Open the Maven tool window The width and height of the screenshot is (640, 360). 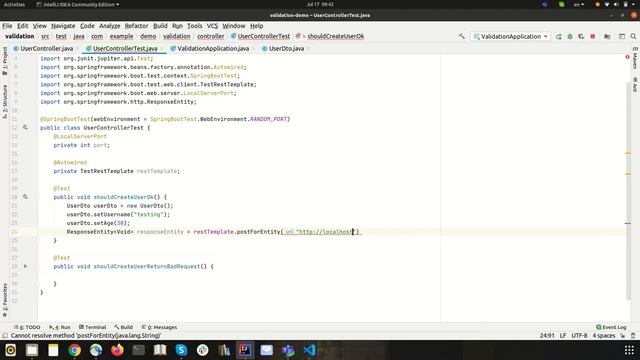coord(635,58)
